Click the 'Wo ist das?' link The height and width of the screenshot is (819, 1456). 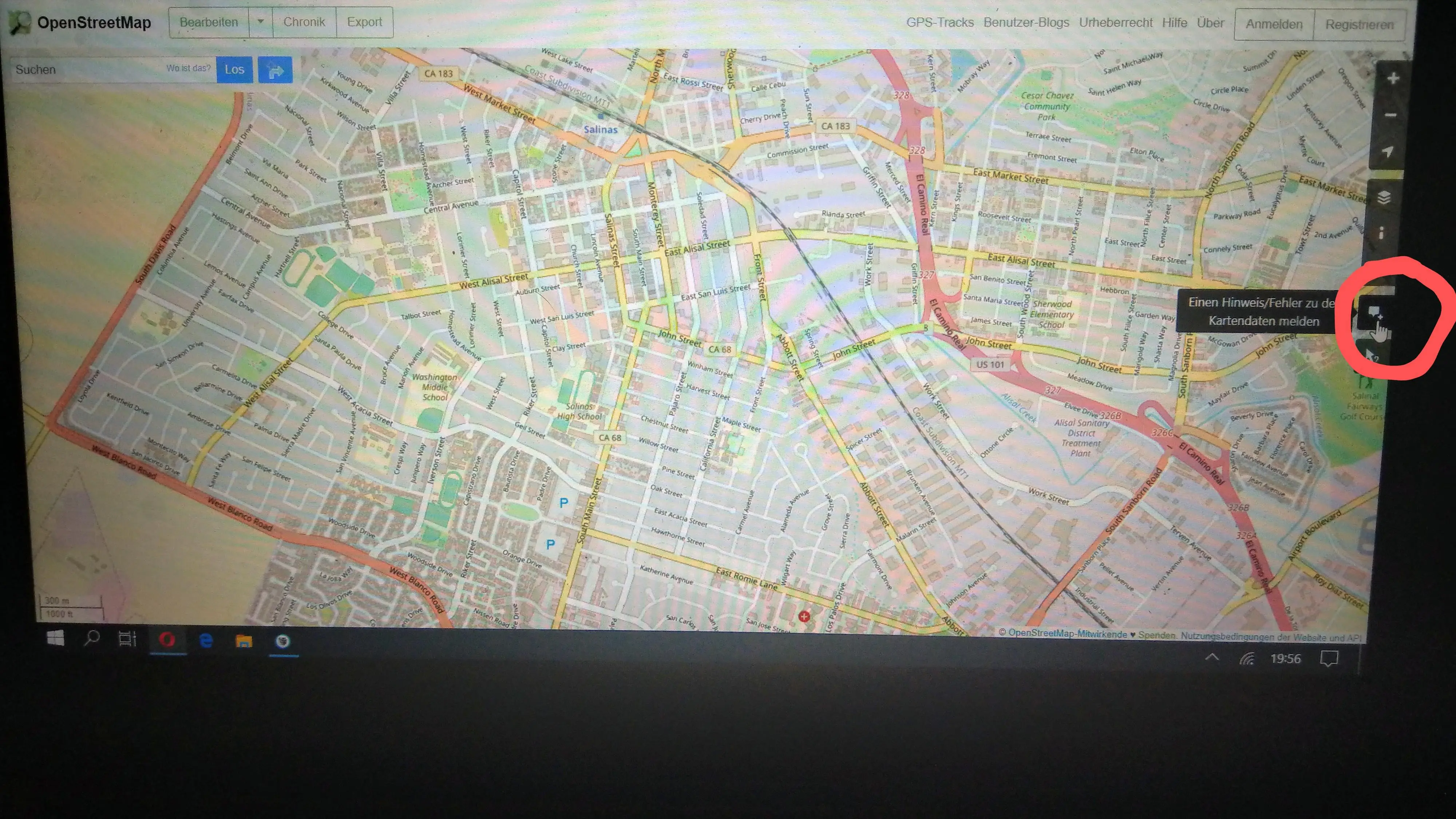pos(188,68)
